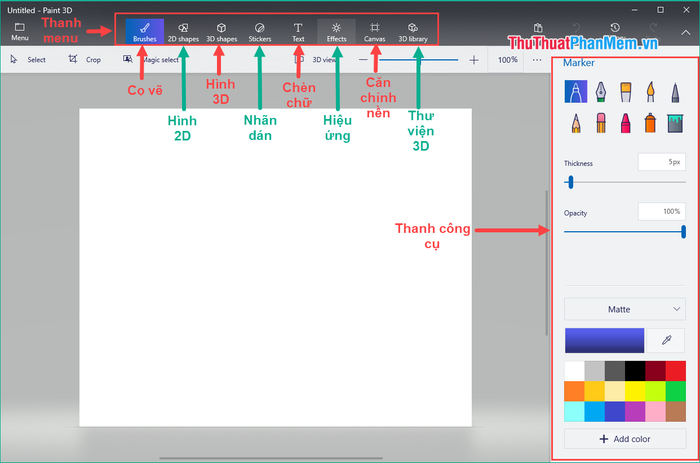Viewport: 700px width, 463px height.
Task: Pick the bright yellow color swatch
Action: click(635, 391)
